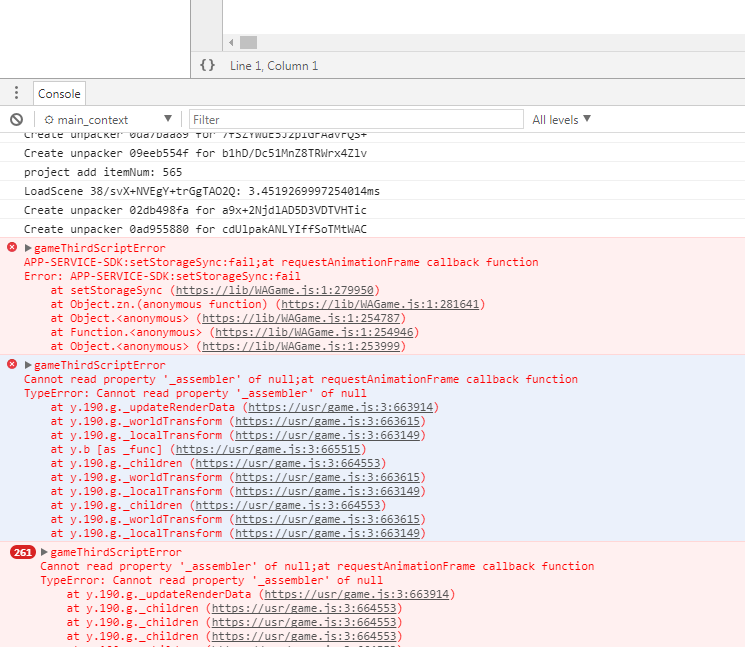
Task: Click the error icon of the blue-highlighted error
Action: tap(12, 364)
